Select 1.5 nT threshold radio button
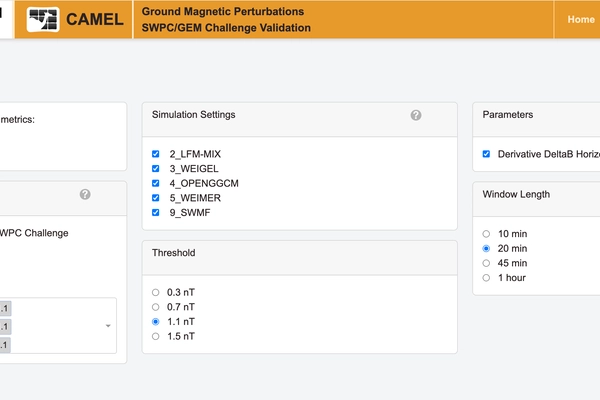Image resolution: width=600 pixels, height=400 pixels. click(x=154, y=337)
